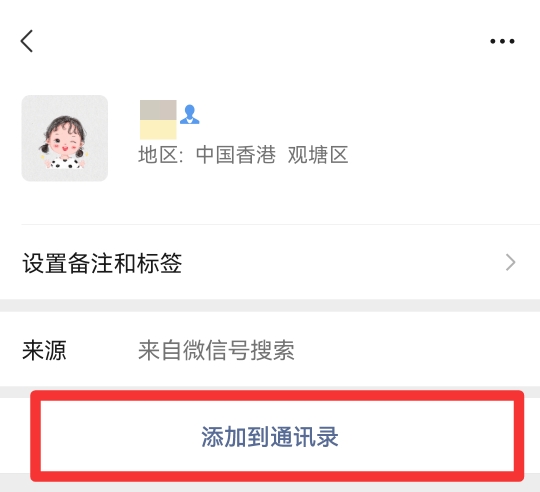540x492 pixels.
Task: Open the three-dot more options menu
Action: coord(502,41)
